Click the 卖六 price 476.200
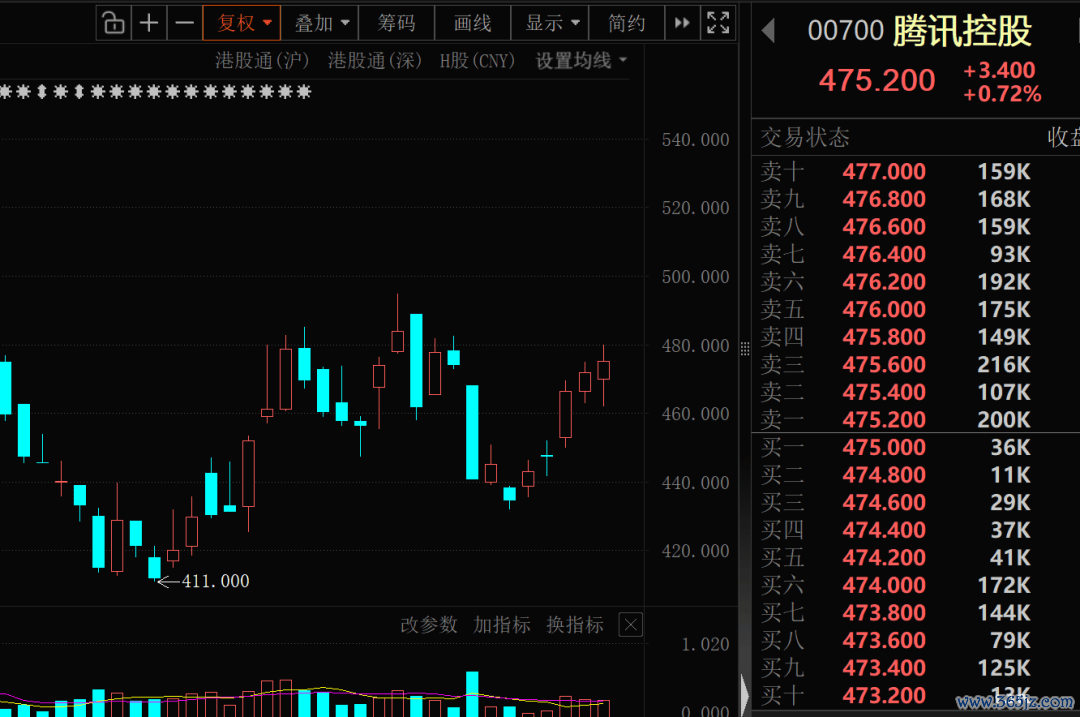1080x717 pixels. [884, 282]
